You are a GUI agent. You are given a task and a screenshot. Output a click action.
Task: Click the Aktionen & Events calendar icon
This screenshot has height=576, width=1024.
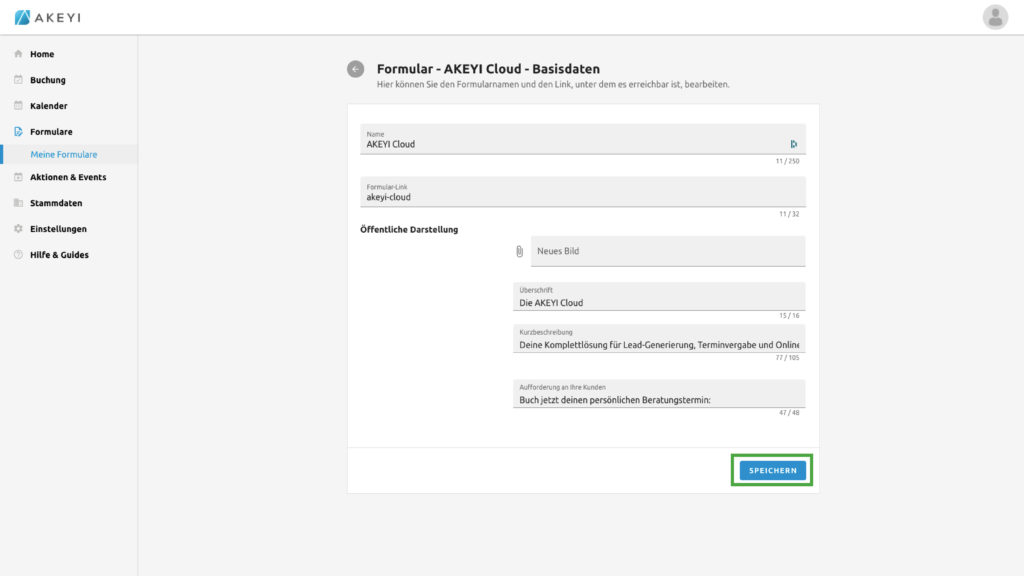tap(18, 177)
